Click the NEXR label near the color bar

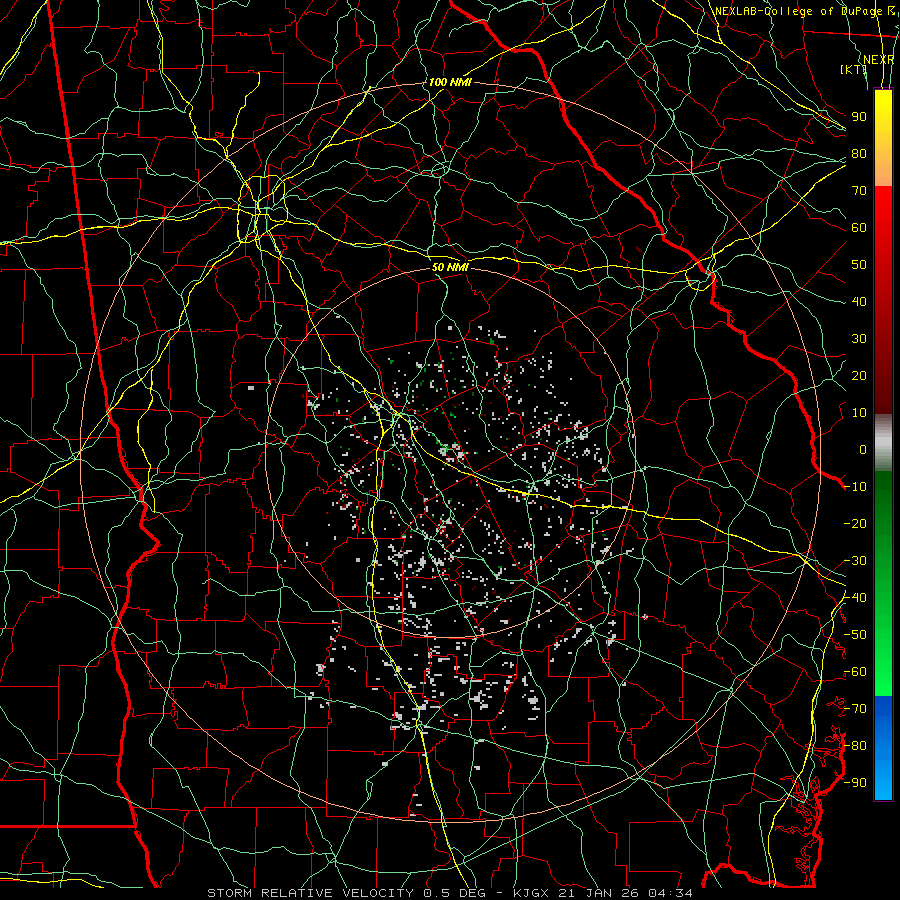879,60
